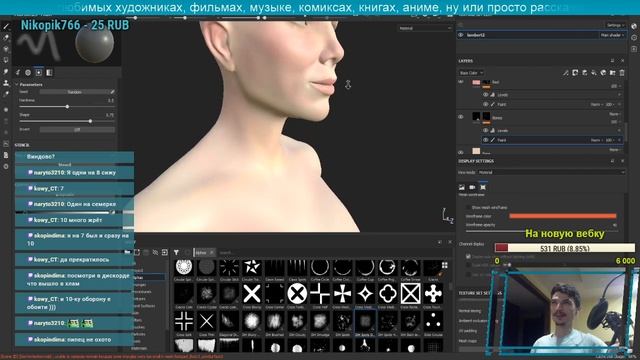
Task: Open the Settings dropdown in texture set list
Action: (x=616, y=25)
